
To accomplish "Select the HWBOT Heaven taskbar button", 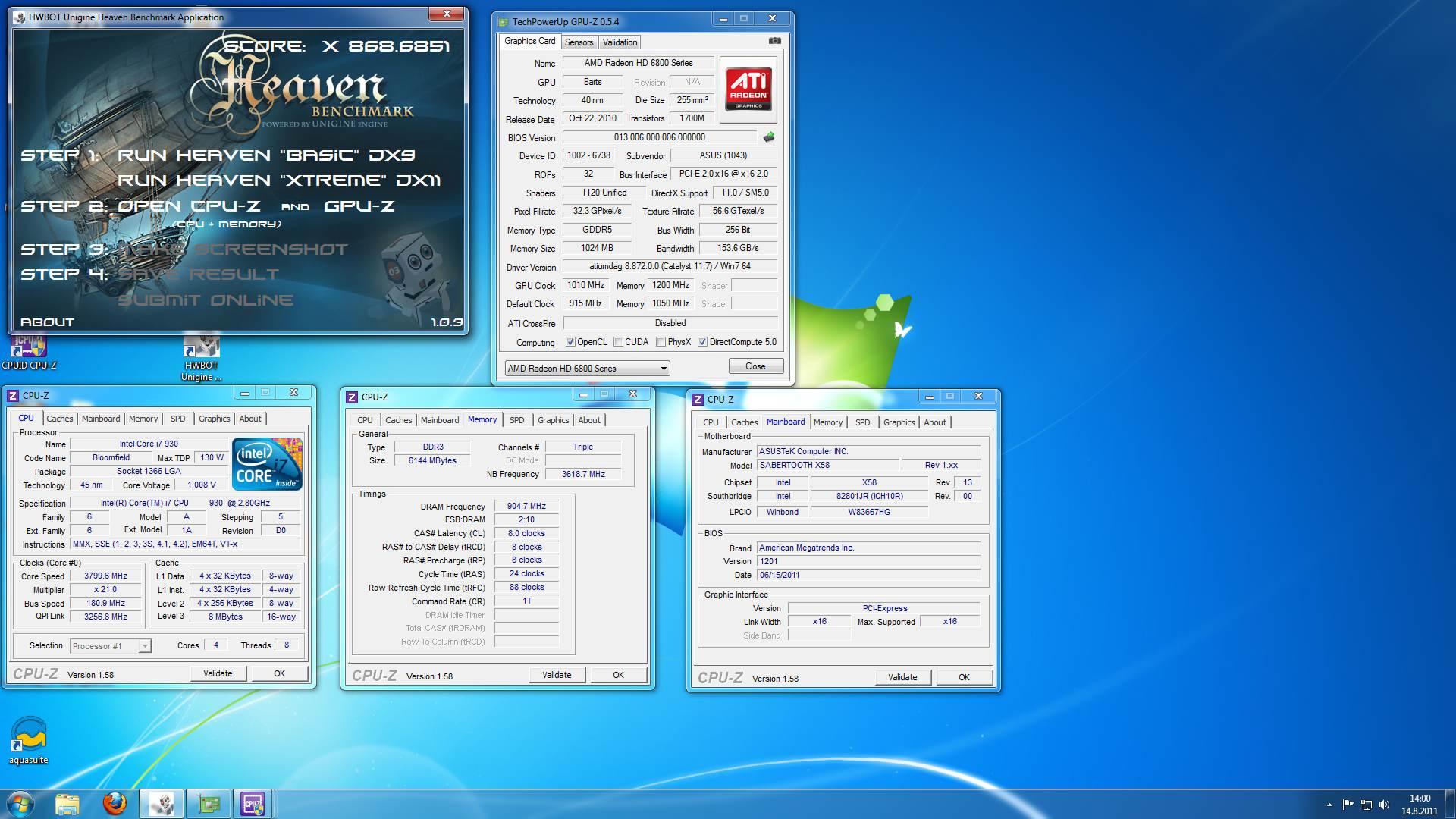I will 162,804.
